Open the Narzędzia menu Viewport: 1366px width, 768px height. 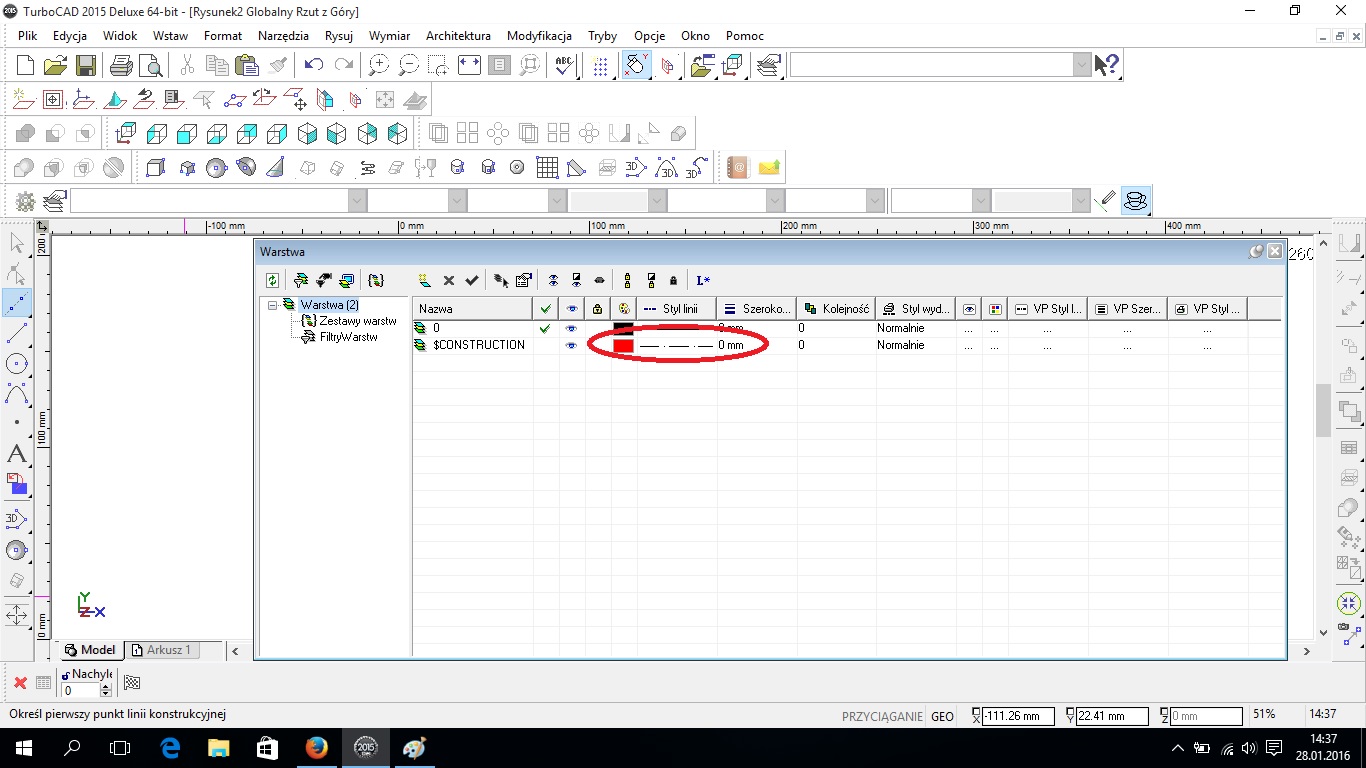tap(283, 35)
